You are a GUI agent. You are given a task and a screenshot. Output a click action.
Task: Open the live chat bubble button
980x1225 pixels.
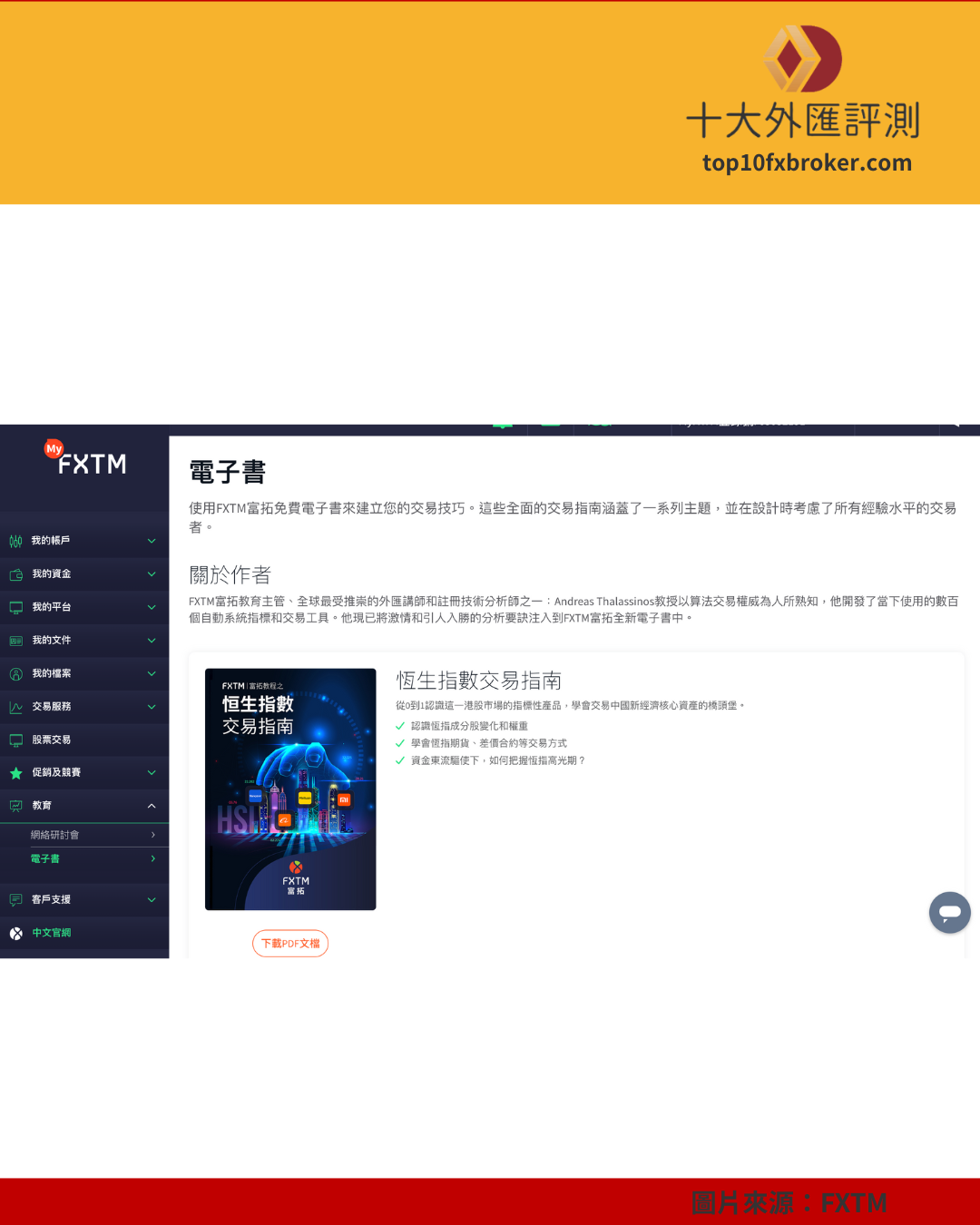point(950,913)
